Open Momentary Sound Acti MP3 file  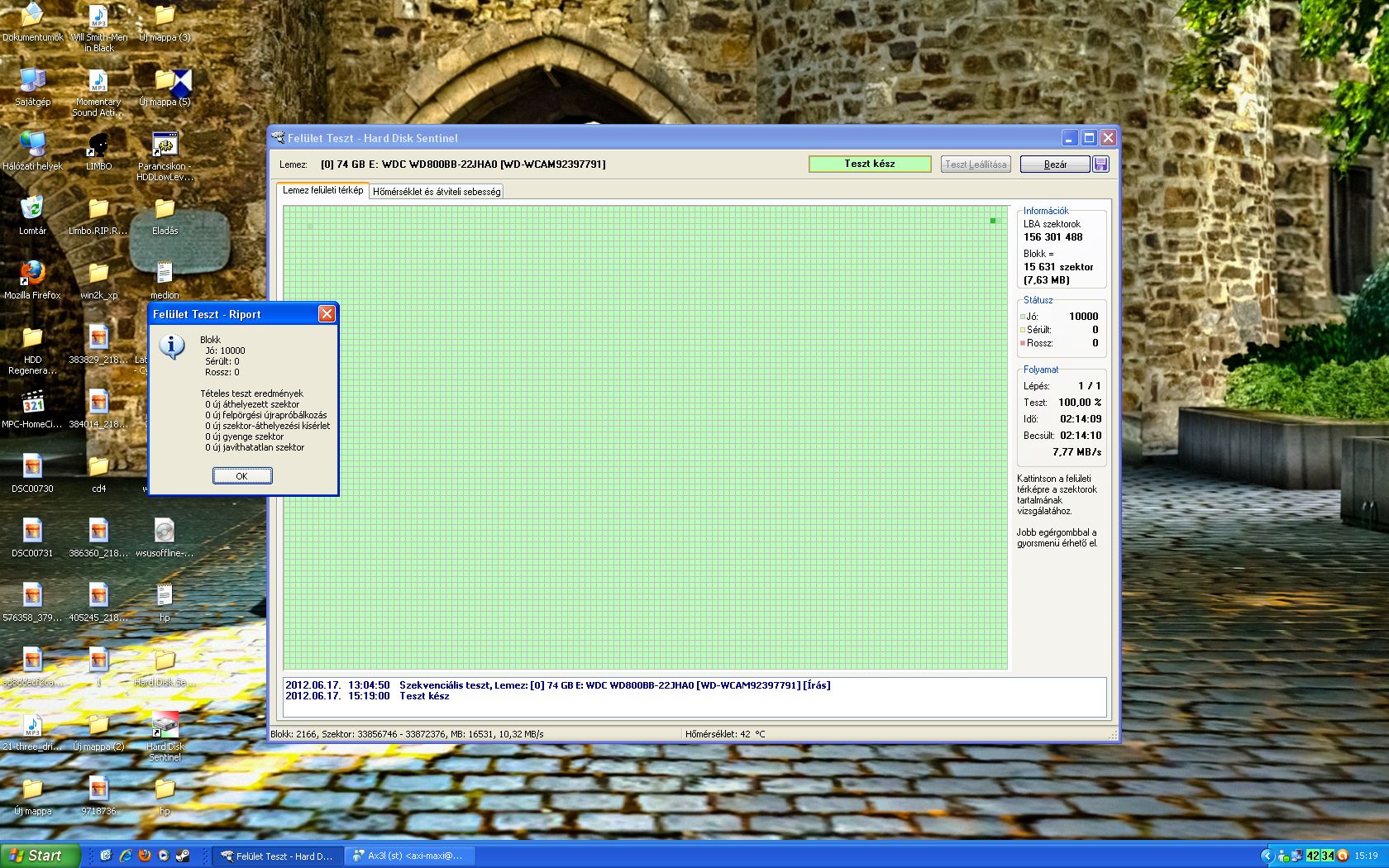(98, 93)
